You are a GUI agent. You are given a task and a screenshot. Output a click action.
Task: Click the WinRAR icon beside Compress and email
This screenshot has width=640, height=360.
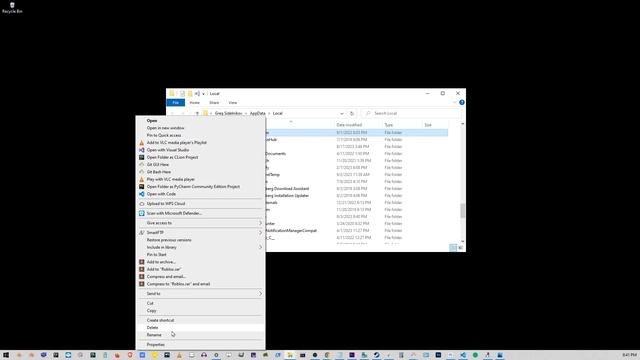142,276
